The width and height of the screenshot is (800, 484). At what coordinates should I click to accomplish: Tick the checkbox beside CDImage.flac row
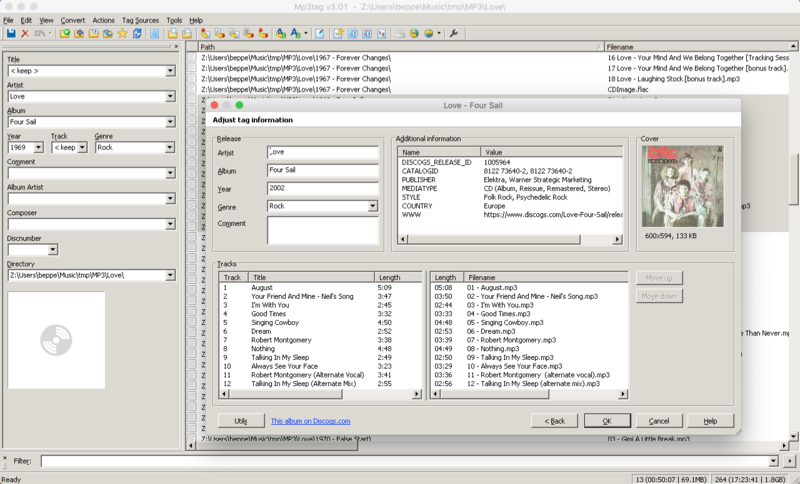pos(192,89)
